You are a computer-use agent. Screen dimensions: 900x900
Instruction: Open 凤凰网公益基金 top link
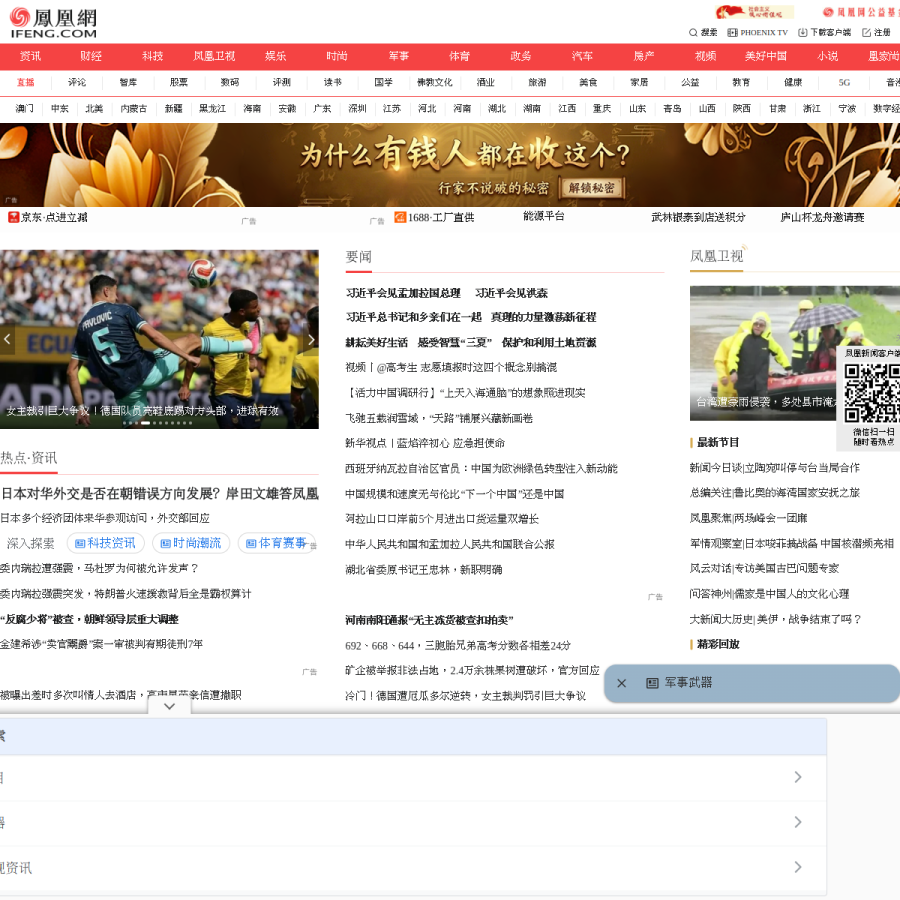point(860,12)
